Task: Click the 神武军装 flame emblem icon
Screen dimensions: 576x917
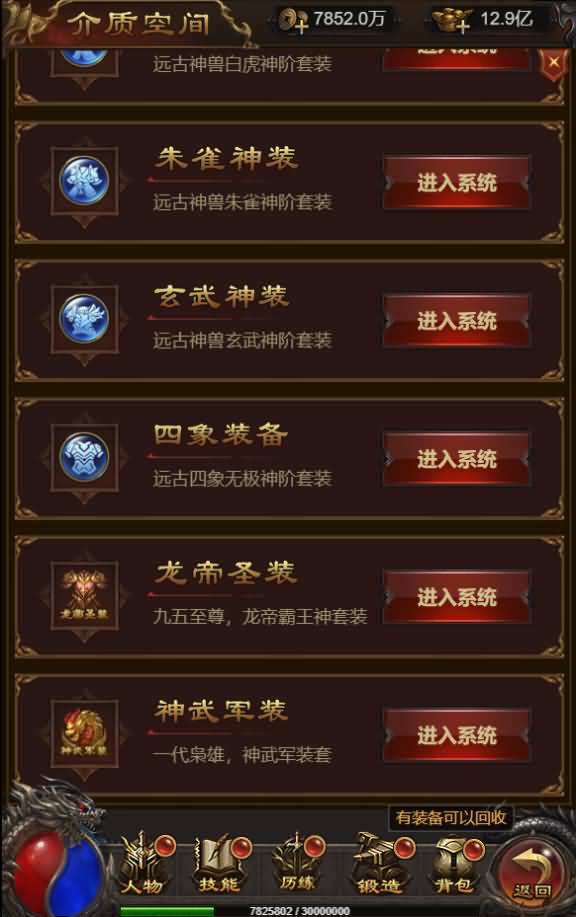Action: pyautogui.click(x=84, y=733)
